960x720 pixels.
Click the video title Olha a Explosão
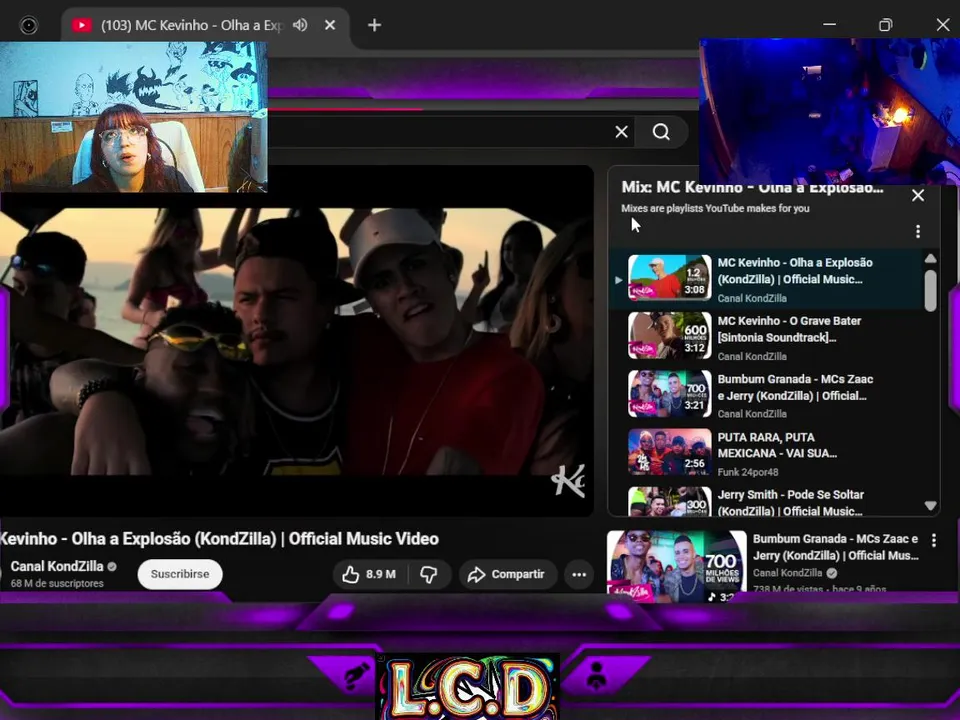[x=219, y=539]
